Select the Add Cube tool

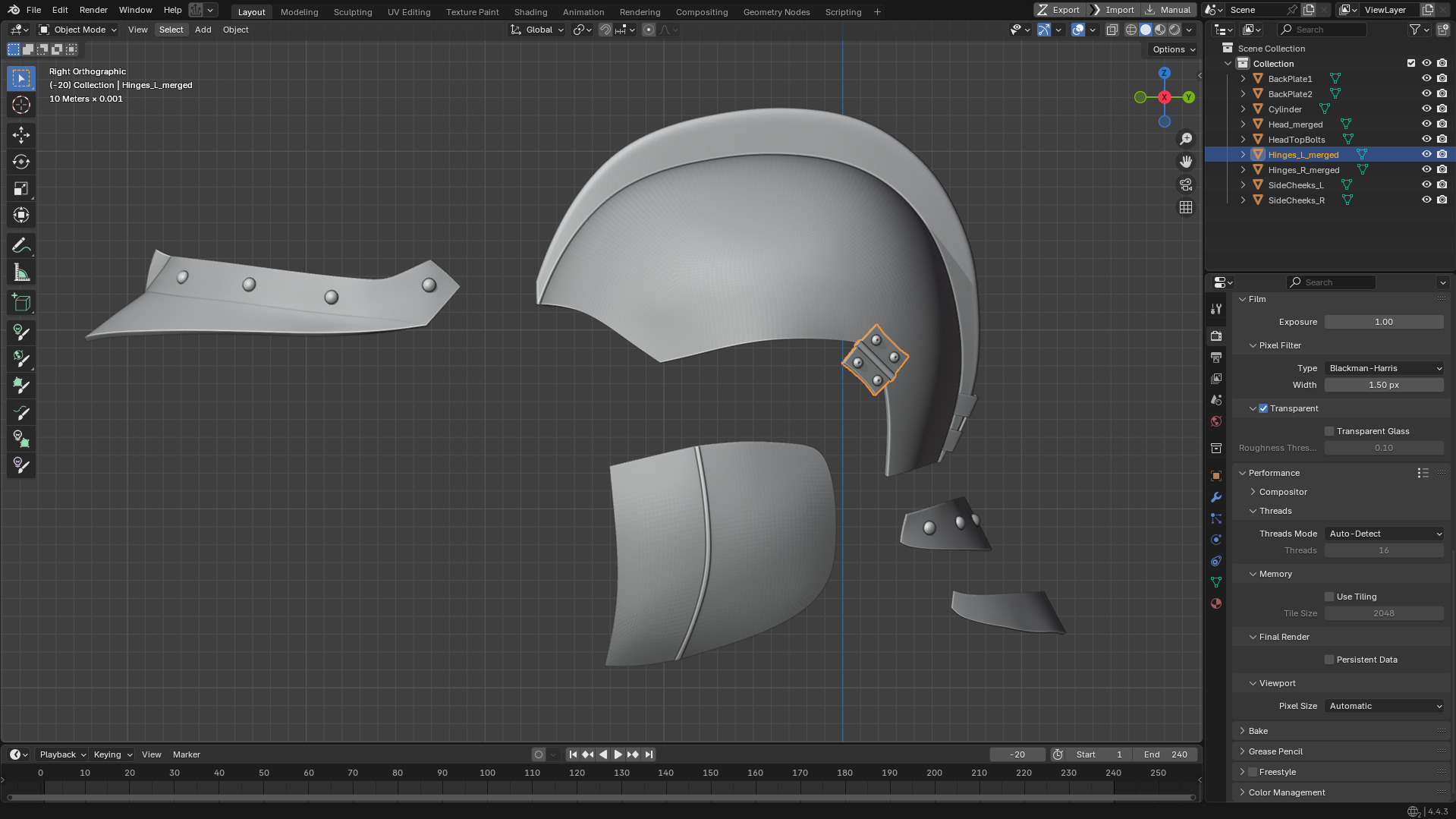point(21,303)
